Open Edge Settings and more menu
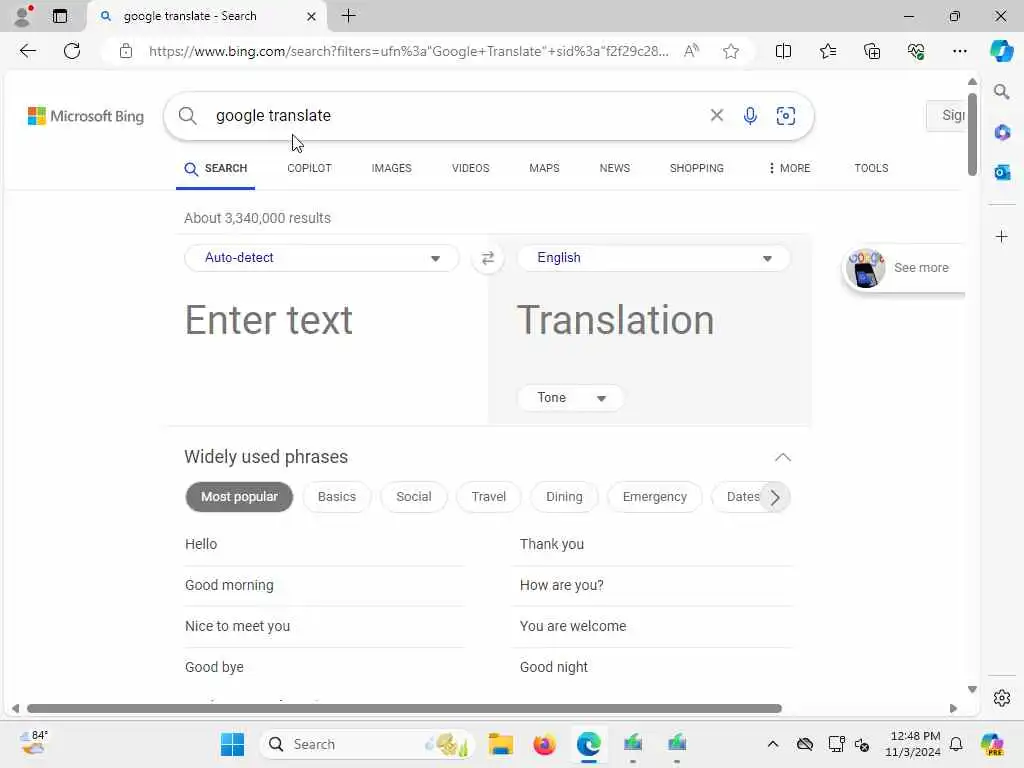Screen dimensions: 1024x768 (x=959, y=51)
